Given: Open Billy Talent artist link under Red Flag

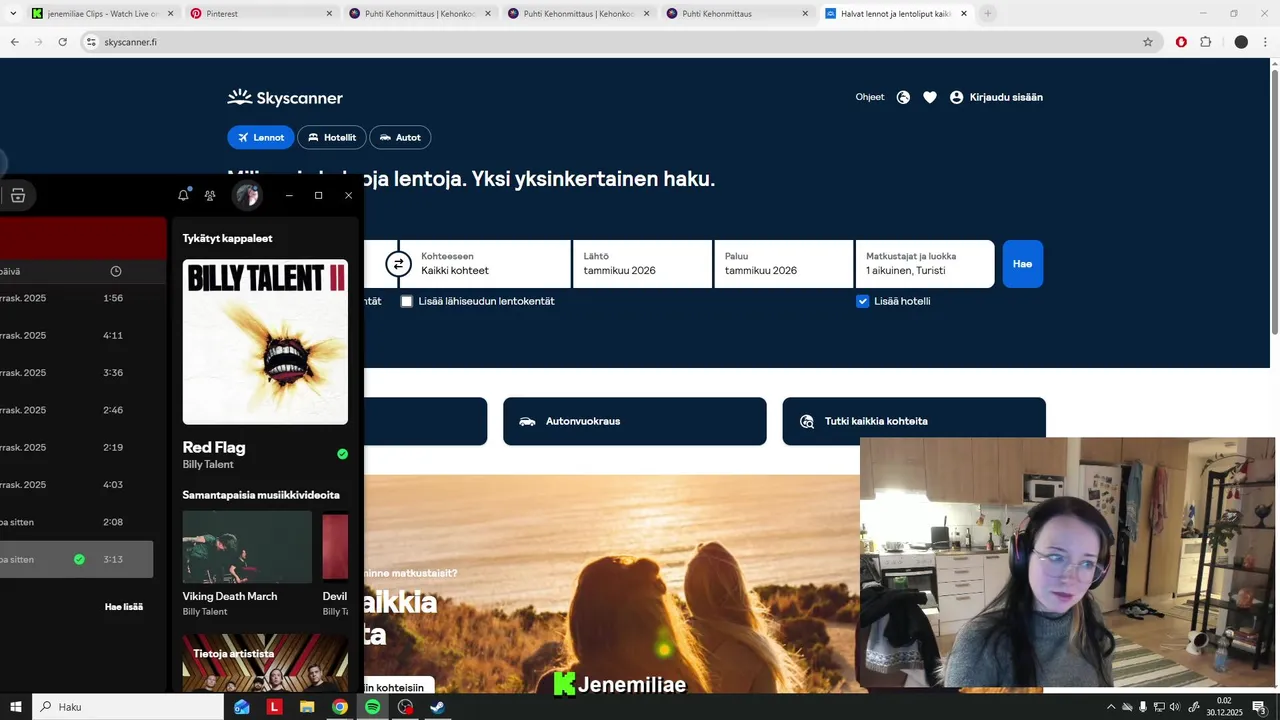Looking at the screenshot, I should [208, 465].
